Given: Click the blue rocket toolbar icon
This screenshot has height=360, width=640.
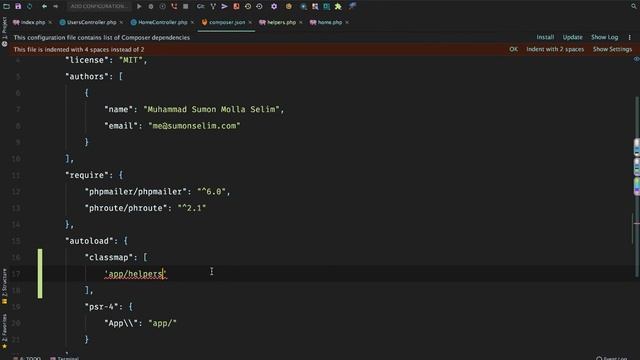Looking at the screenshot, I should click(x=352, y=6).
